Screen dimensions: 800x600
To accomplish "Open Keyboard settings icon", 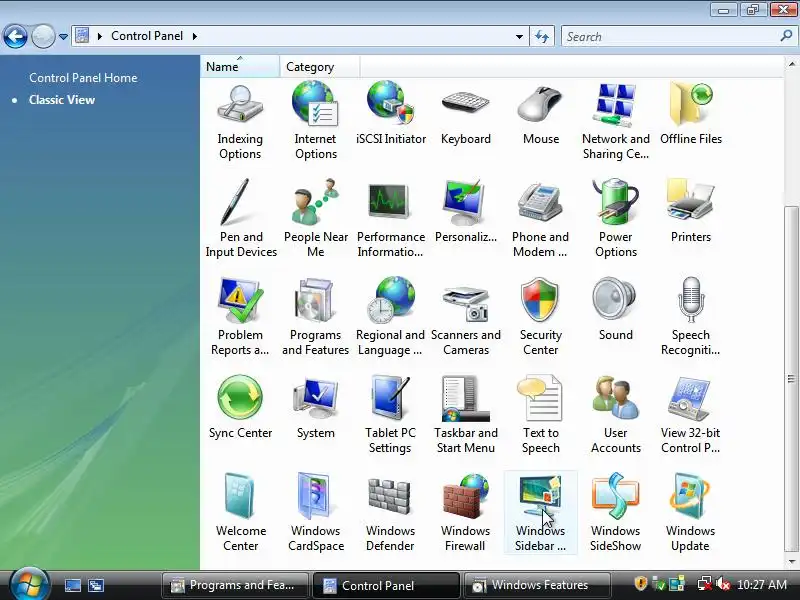I will (x=465, y=115).
